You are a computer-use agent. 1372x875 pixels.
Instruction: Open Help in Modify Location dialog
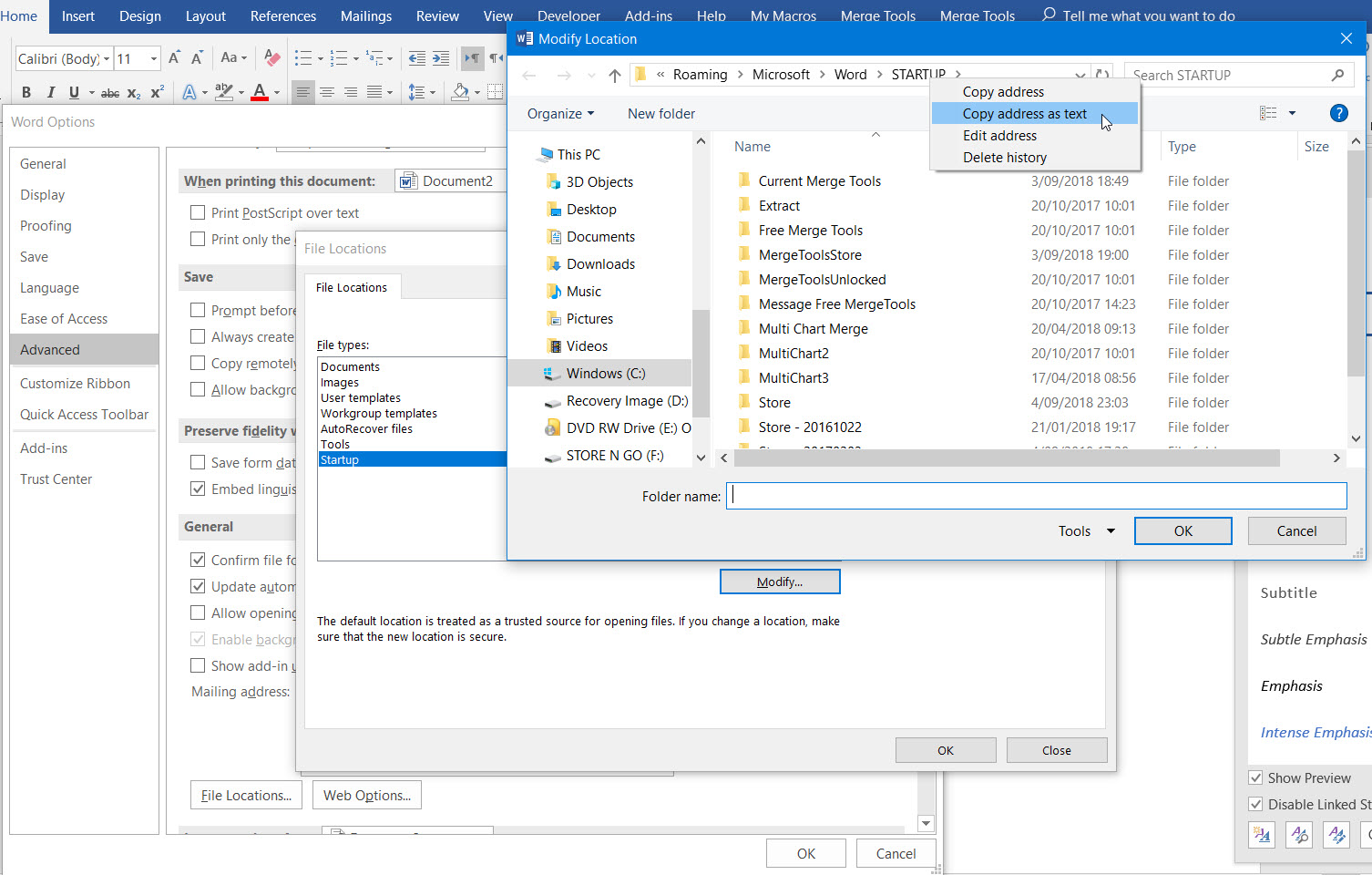[x=1338, y=113]
